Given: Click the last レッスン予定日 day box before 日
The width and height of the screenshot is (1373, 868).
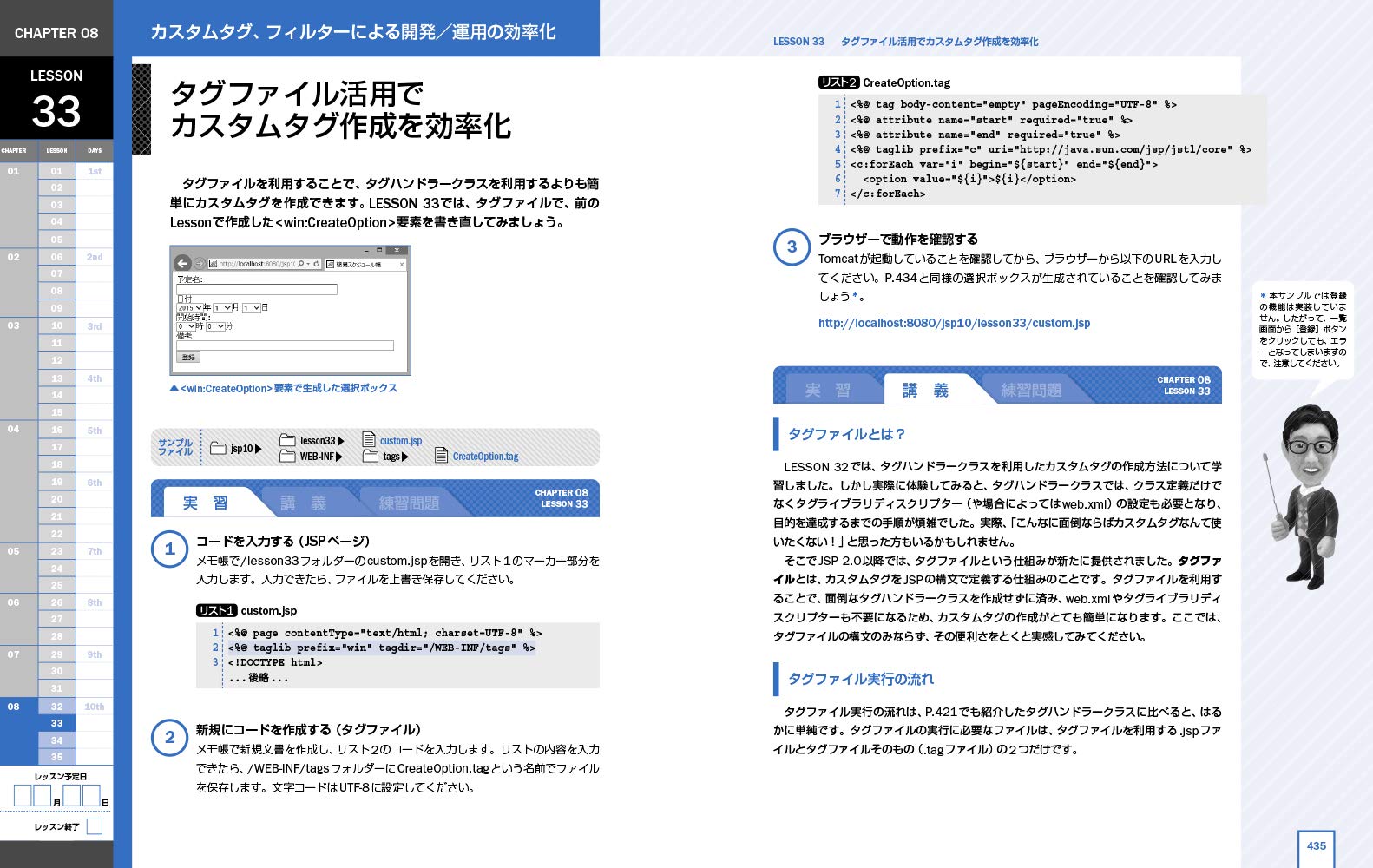Looking at the screenshot, I should pyautogui.click(x=91, y=795).
